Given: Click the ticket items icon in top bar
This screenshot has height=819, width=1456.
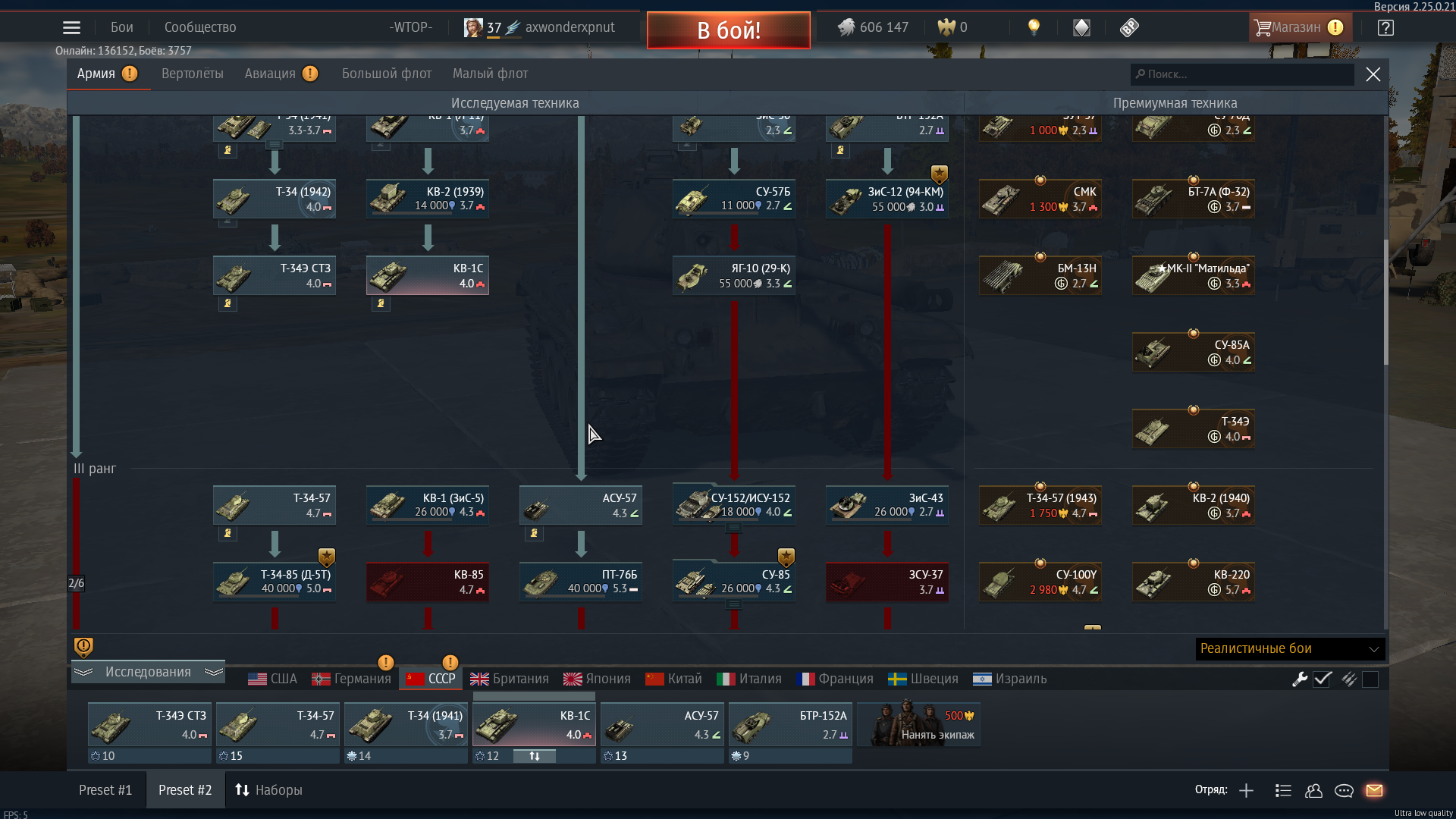Looking at the screenshot, I should [1129, 28].
